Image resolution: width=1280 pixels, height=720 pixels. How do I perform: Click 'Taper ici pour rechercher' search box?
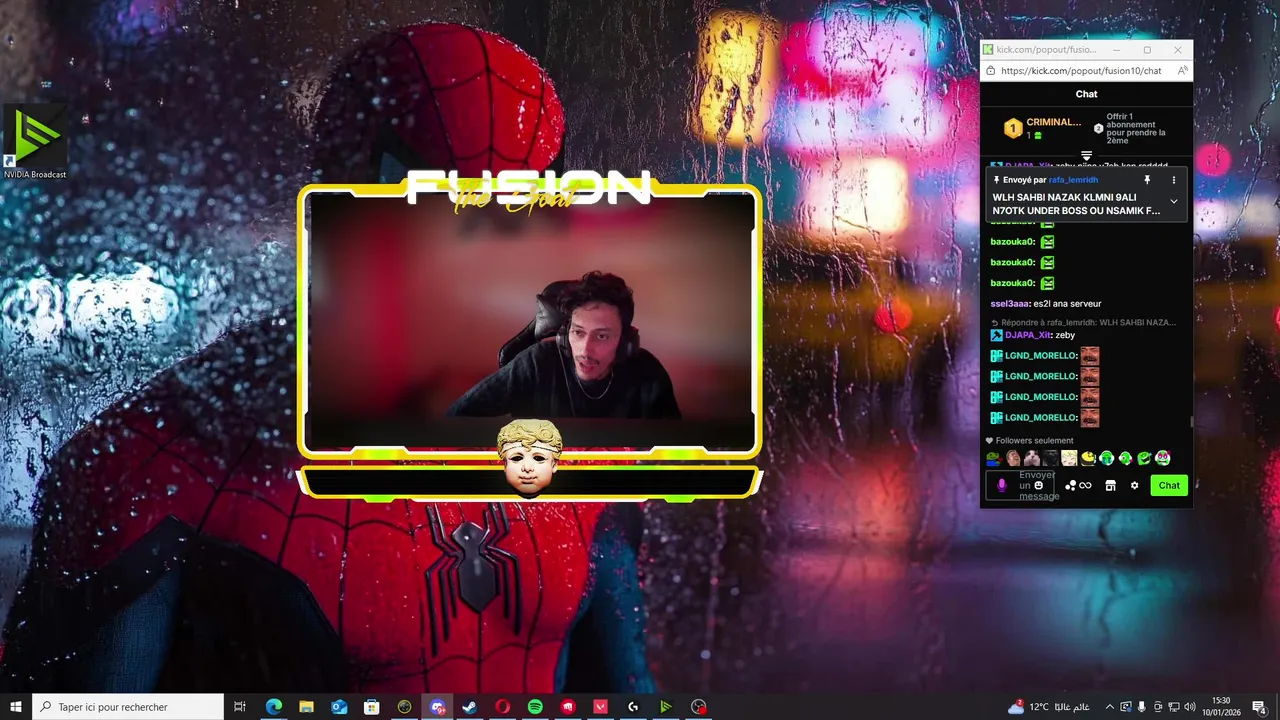point(128,707)
